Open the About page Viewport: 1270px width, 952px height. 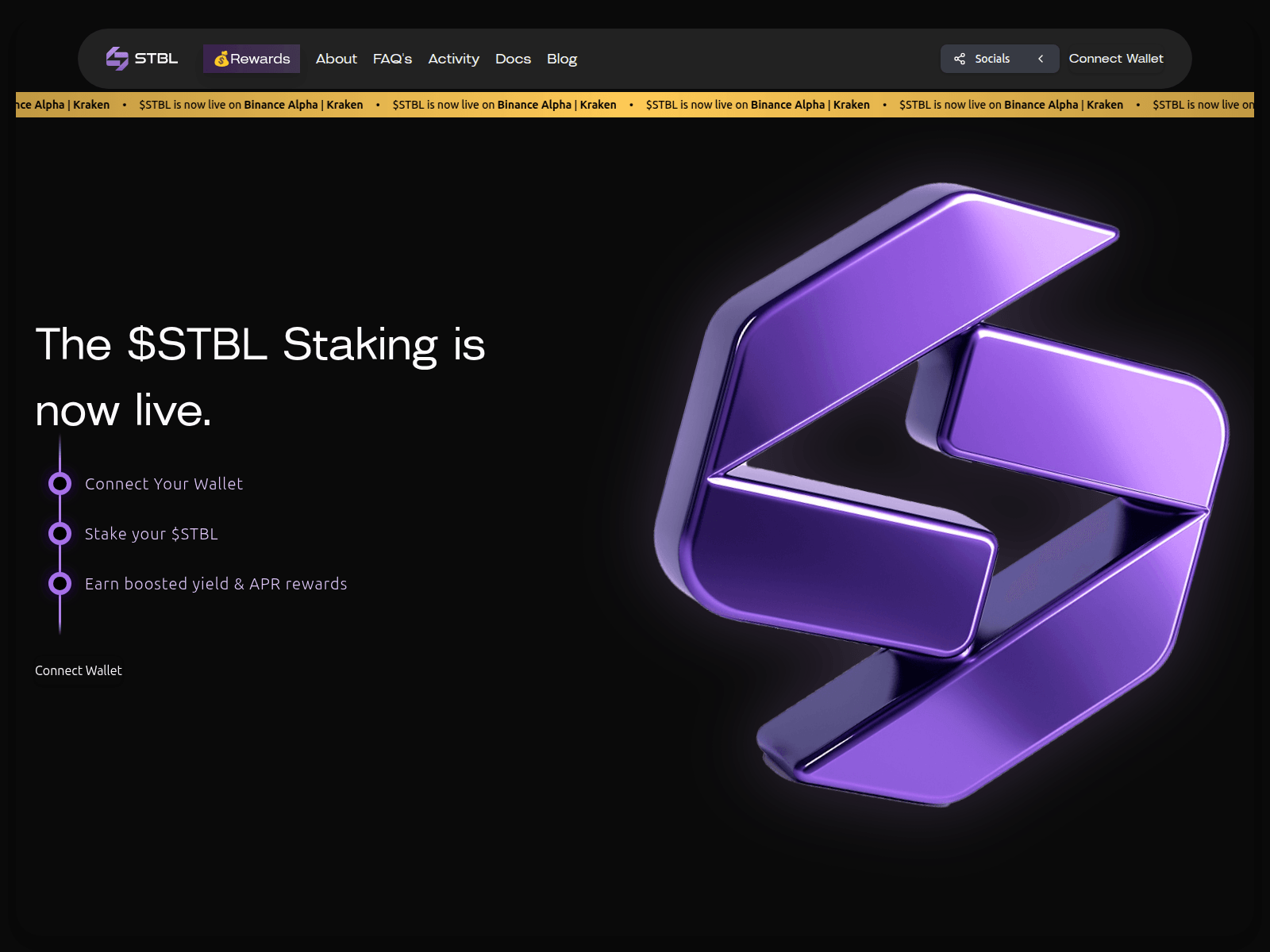click(x=337, y=59)
